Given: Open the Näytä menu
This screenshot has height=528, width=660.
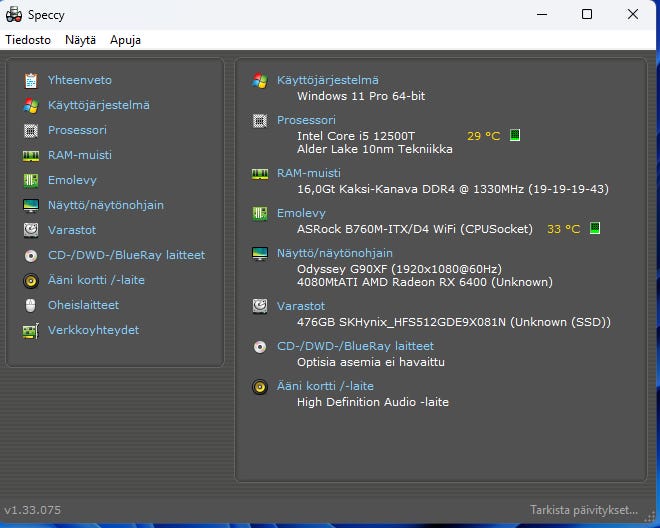Looking at the screenshot, I should 80,40.
